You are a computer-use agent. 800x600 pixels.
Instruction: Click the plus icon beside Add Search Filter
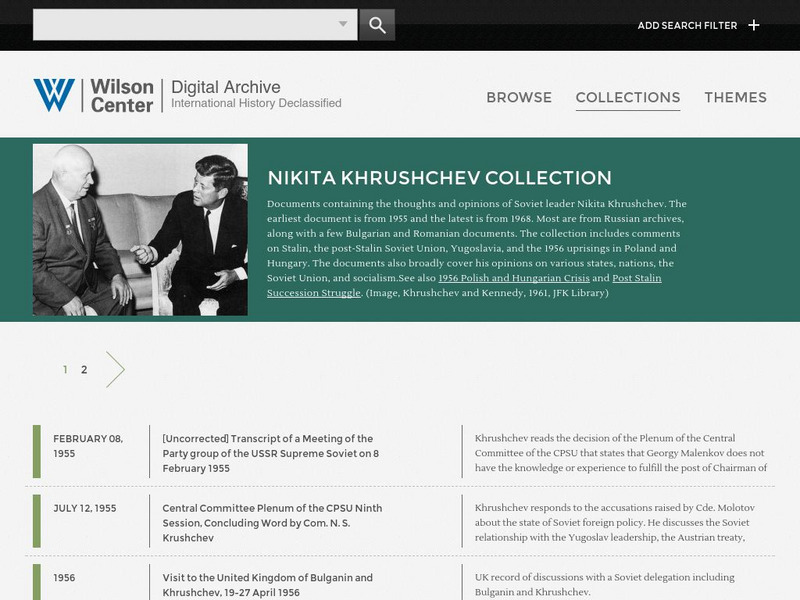coord(754,25)
